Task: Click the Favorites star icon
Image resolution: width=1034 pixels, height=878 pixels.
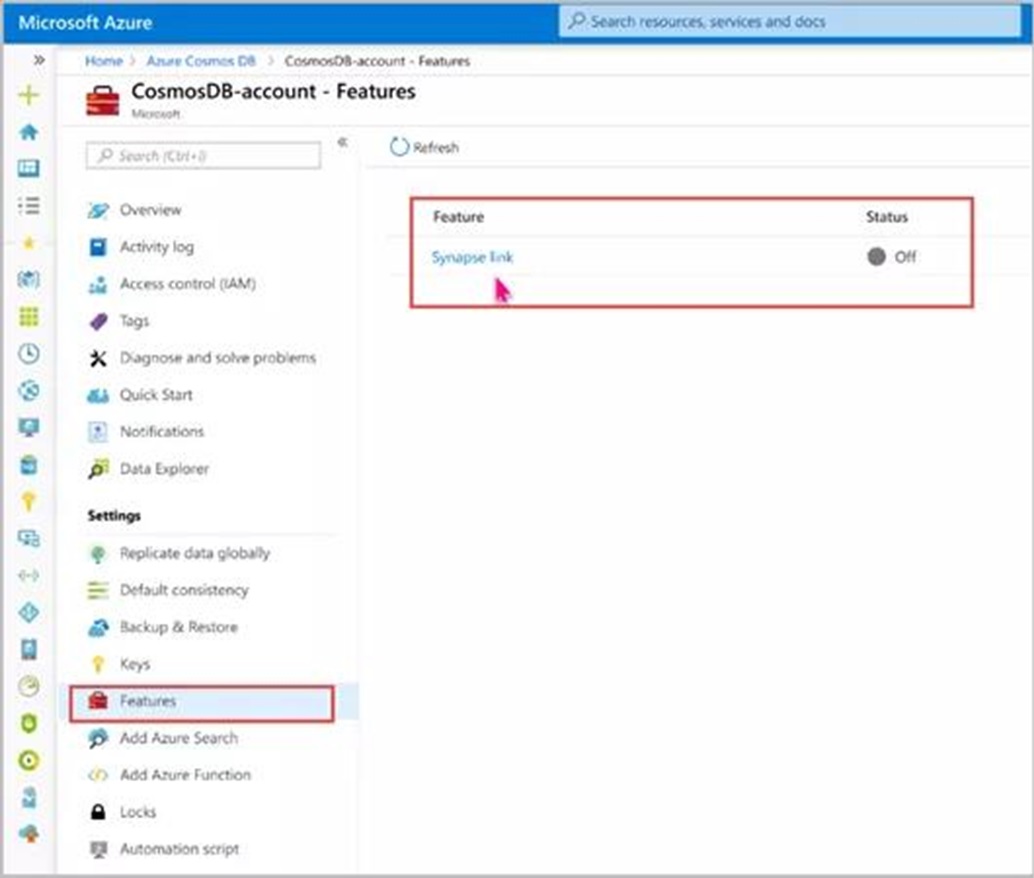Action: (29, 242)
